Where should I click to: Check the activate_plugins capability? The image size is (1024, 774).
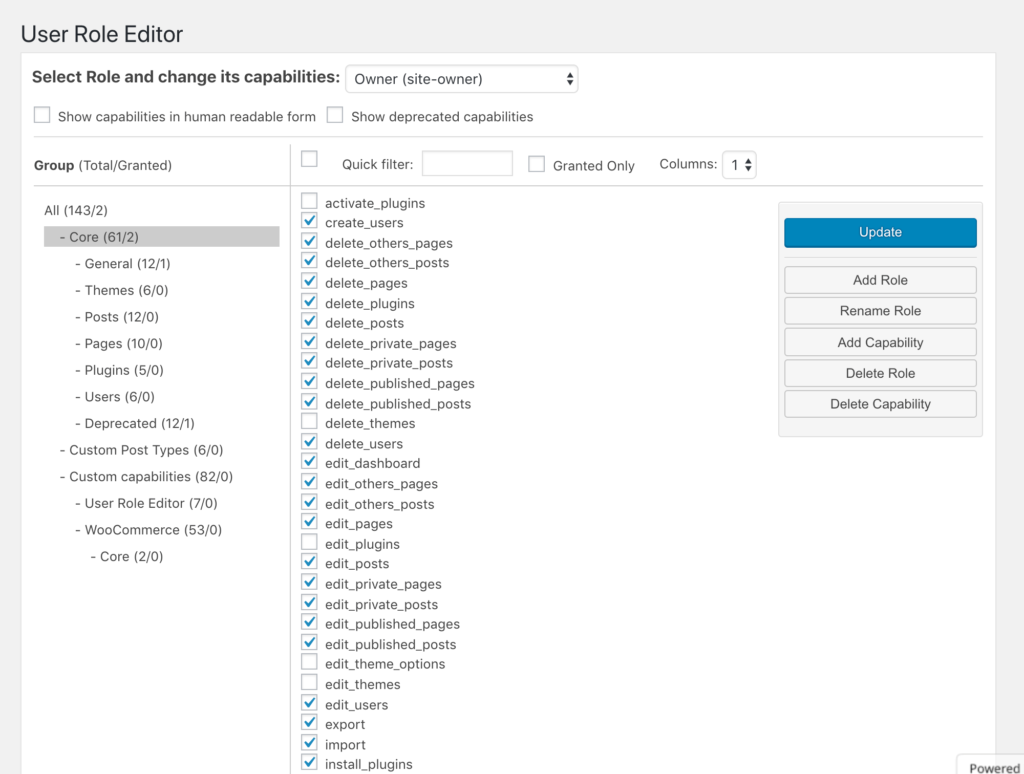[309, 201]
